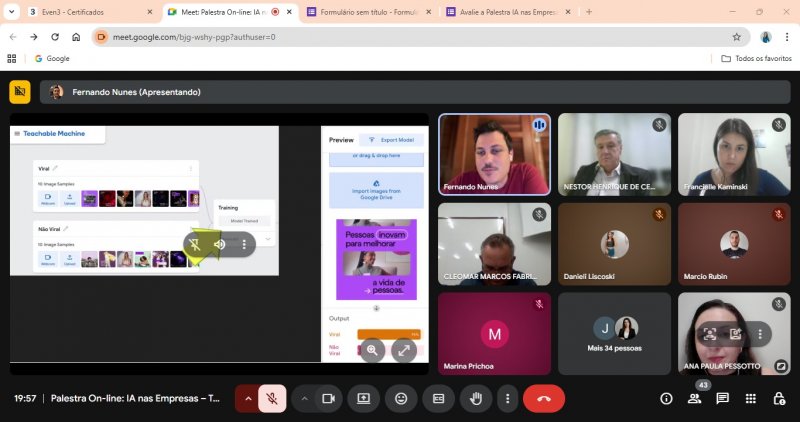Show the participants people list
This screenshot has height=422, width=800.
tap(694, 398)
